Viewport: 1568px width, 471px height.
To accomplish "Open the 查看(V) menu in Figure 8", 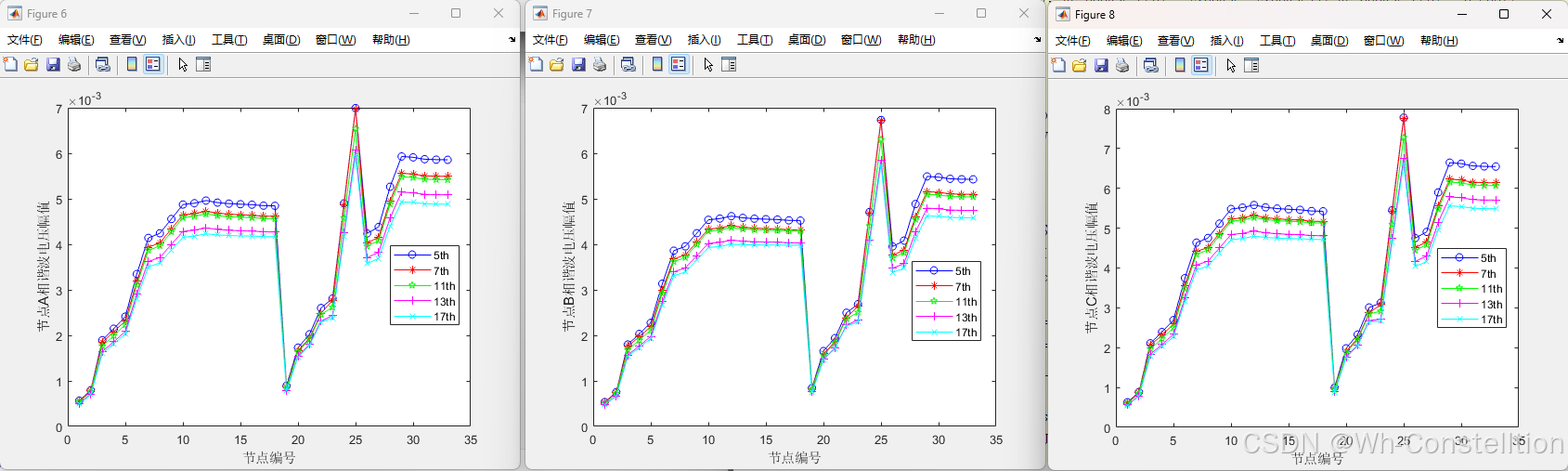I will point(1176,41).
